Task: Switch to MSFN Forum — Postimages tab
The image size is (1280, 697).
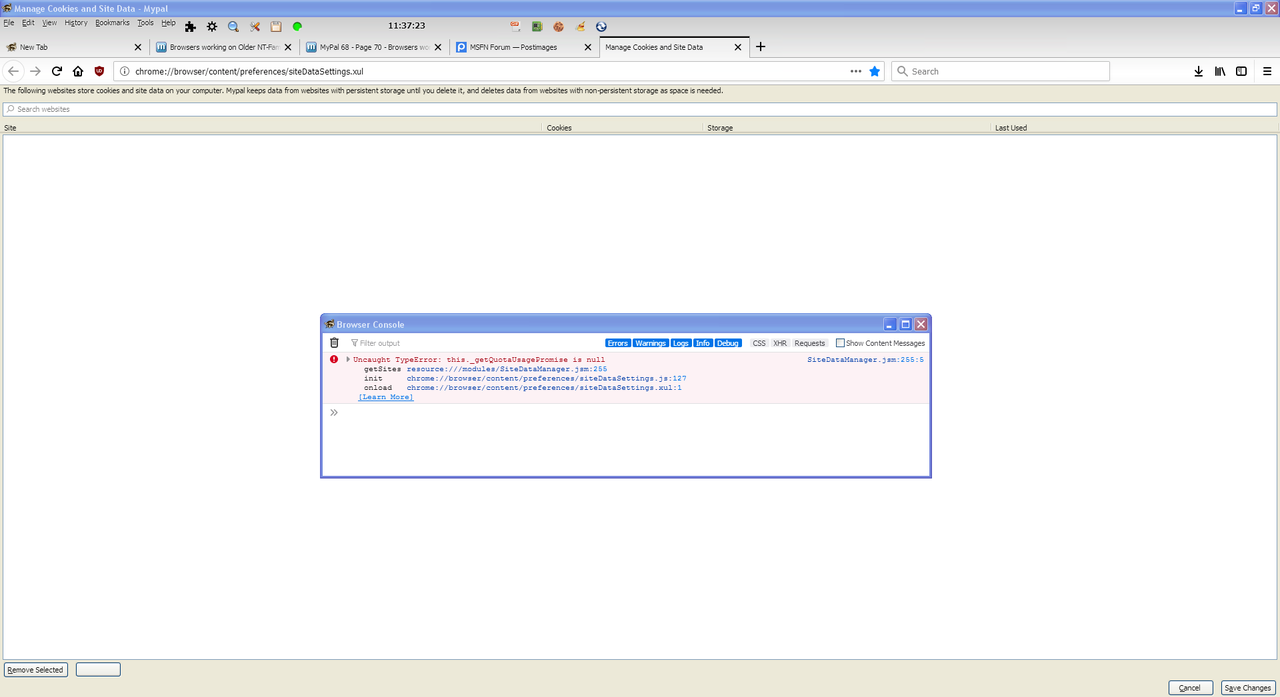Action: coord(524,47)
